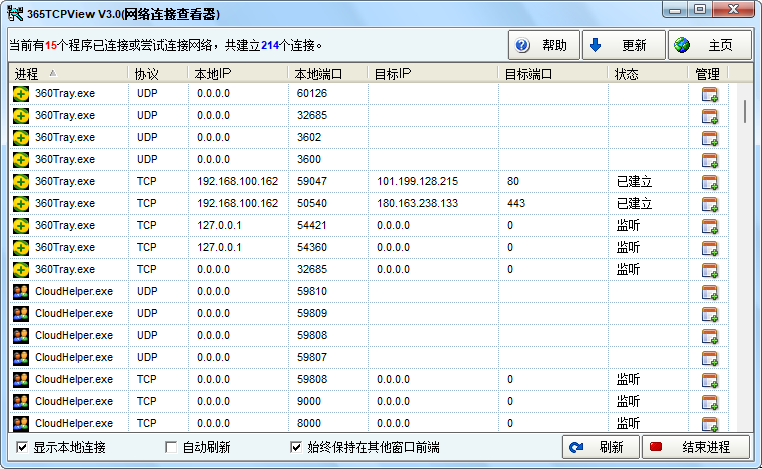Click the vertical scrollbar thumb
This screenshot has width=762, height=469.
point(745,111)
